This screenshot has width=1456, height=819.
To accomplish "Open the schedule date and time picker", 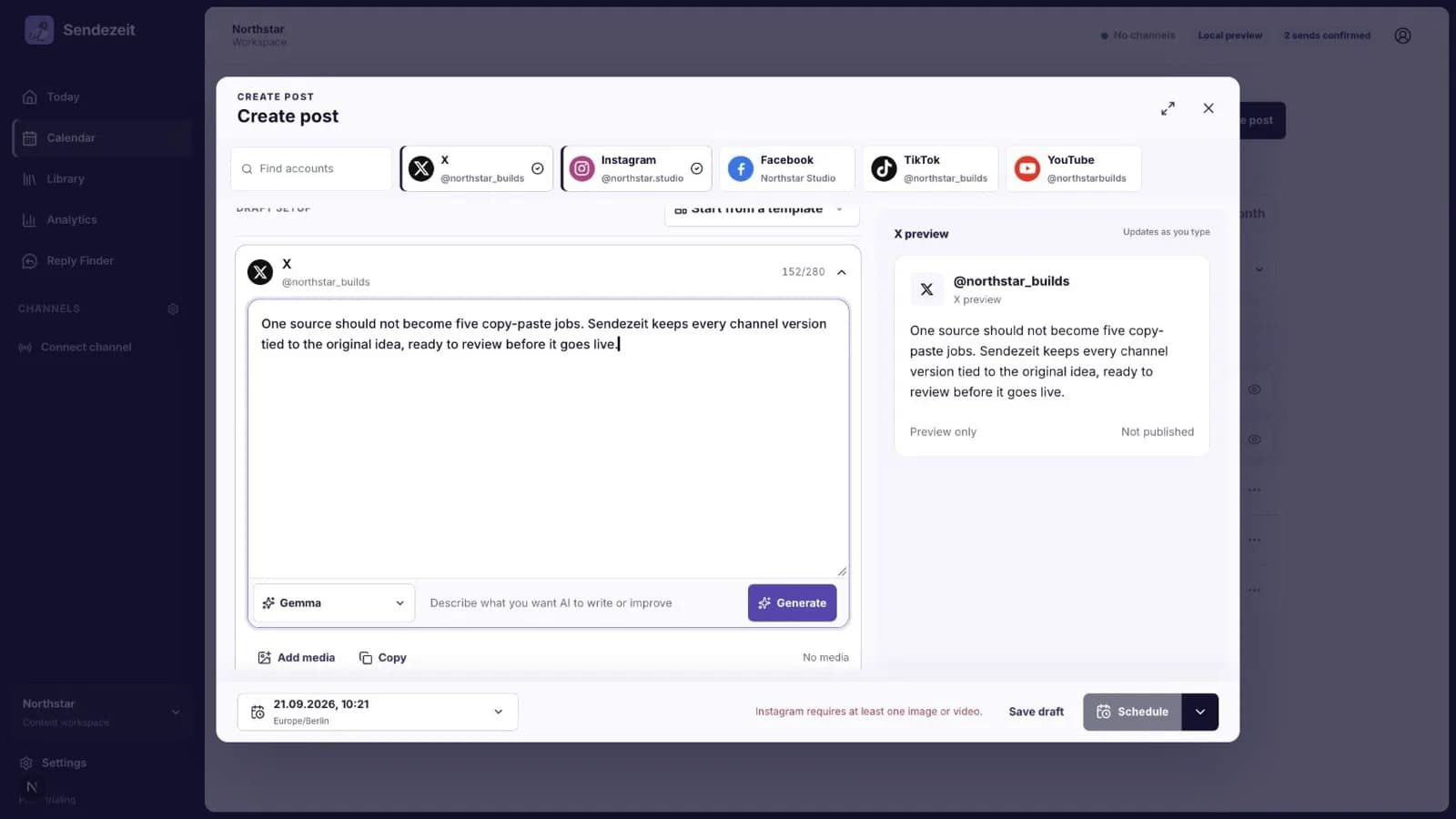I will [378, 712].
